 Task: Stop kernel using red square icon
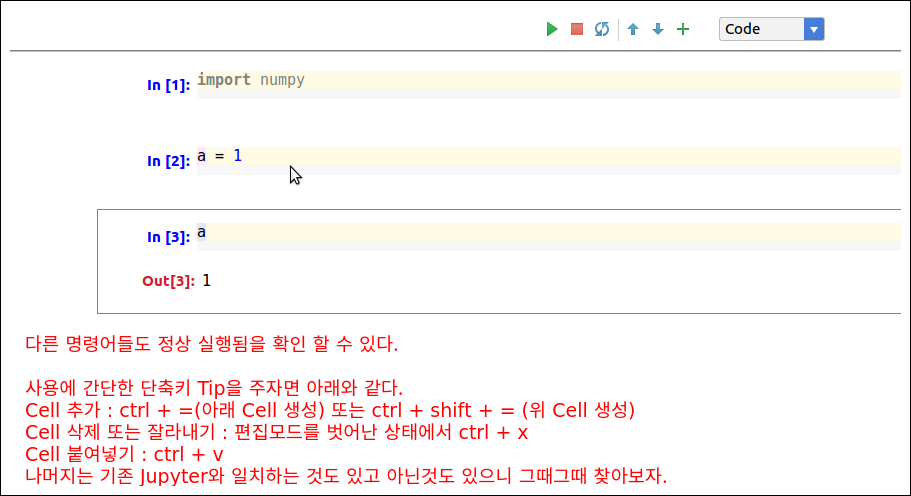click(x=577, y=29)
